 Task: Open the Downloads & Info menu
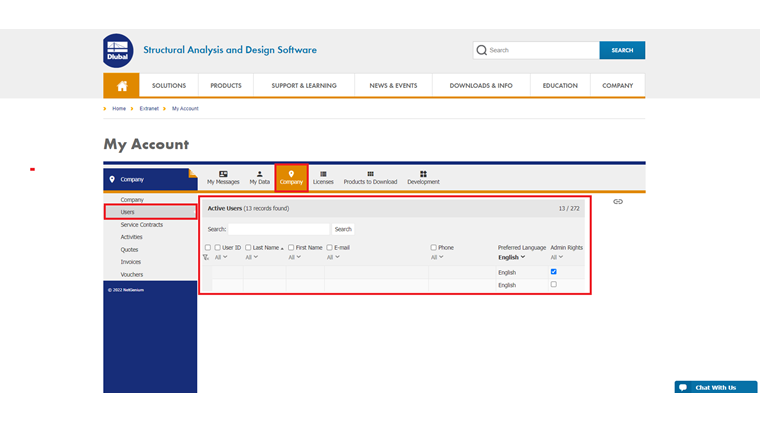click(481, 86)
